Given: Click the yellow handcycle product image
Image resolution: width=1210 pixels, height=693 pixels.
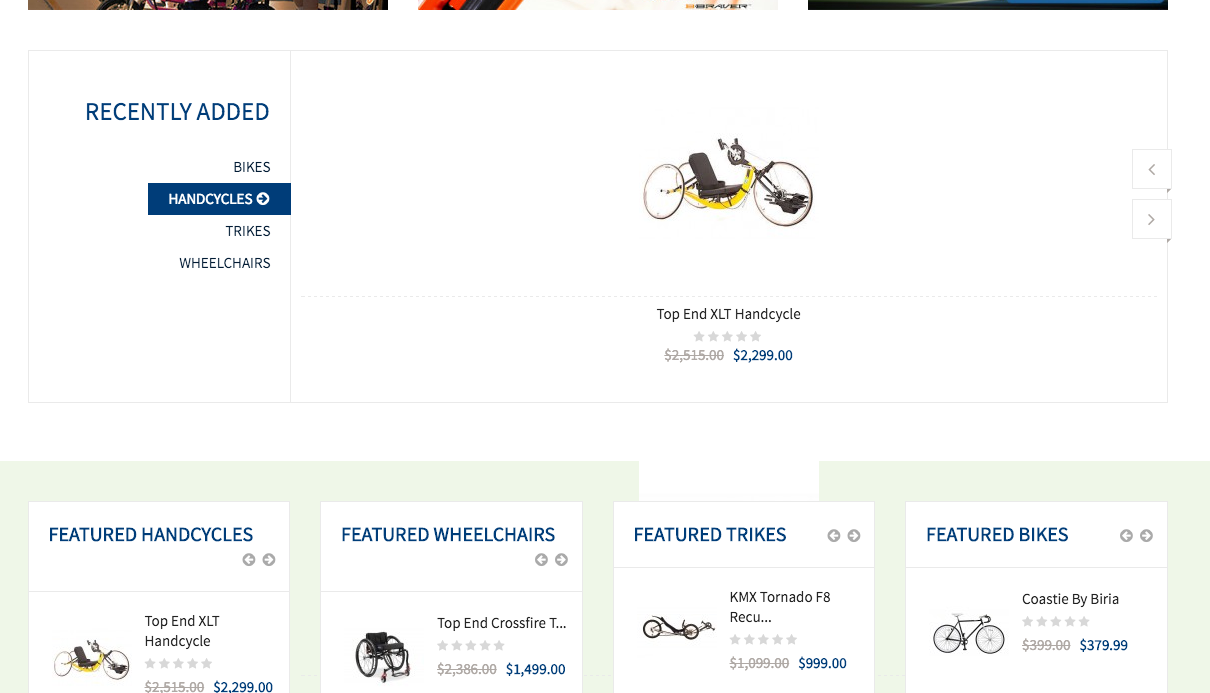Looking at the screenshot, I should point(728,180).
